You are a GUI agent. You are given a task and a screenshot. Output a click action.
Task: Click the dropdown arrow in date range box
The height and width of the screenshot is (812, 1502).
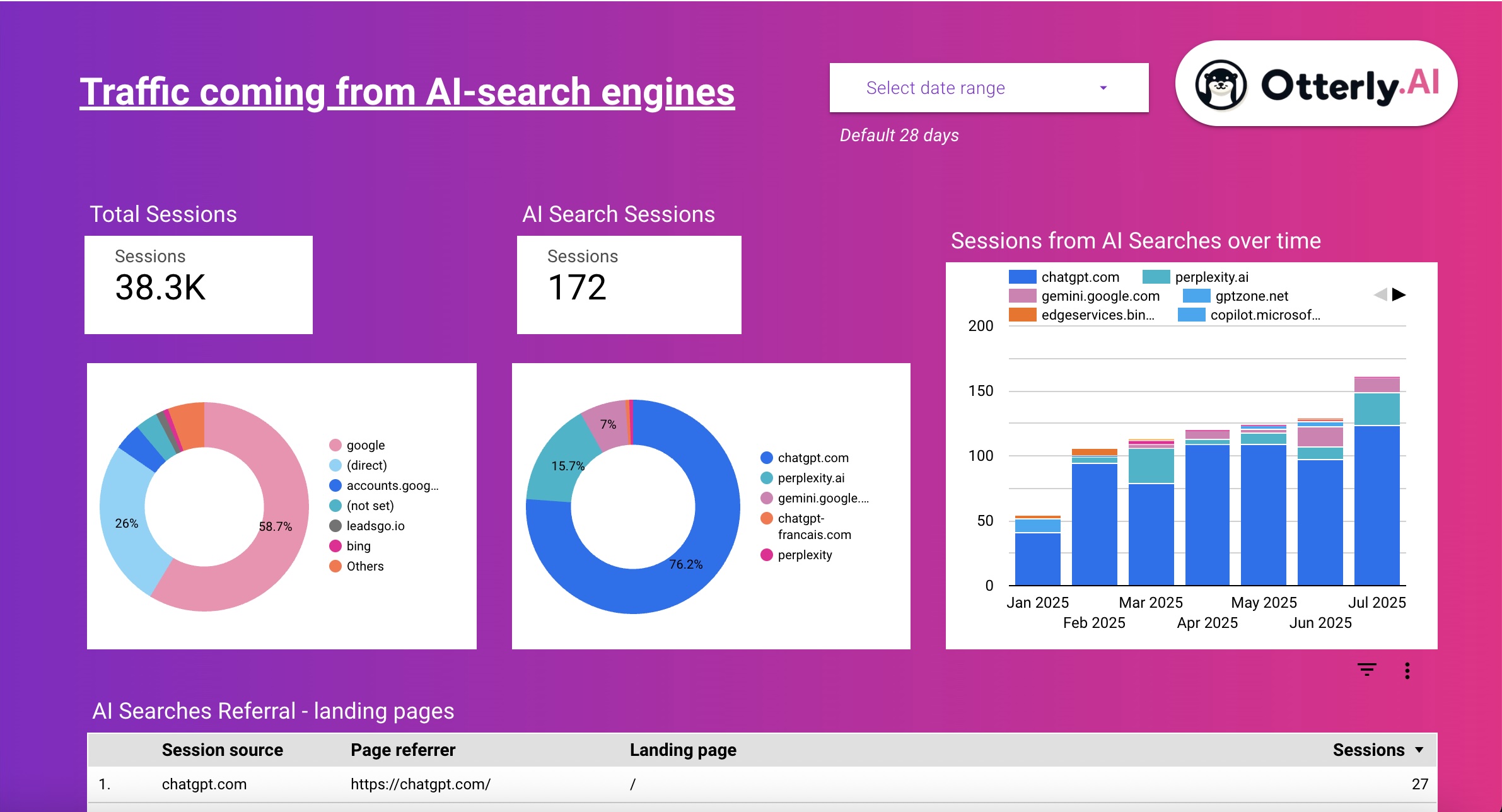click(1103, 88)
